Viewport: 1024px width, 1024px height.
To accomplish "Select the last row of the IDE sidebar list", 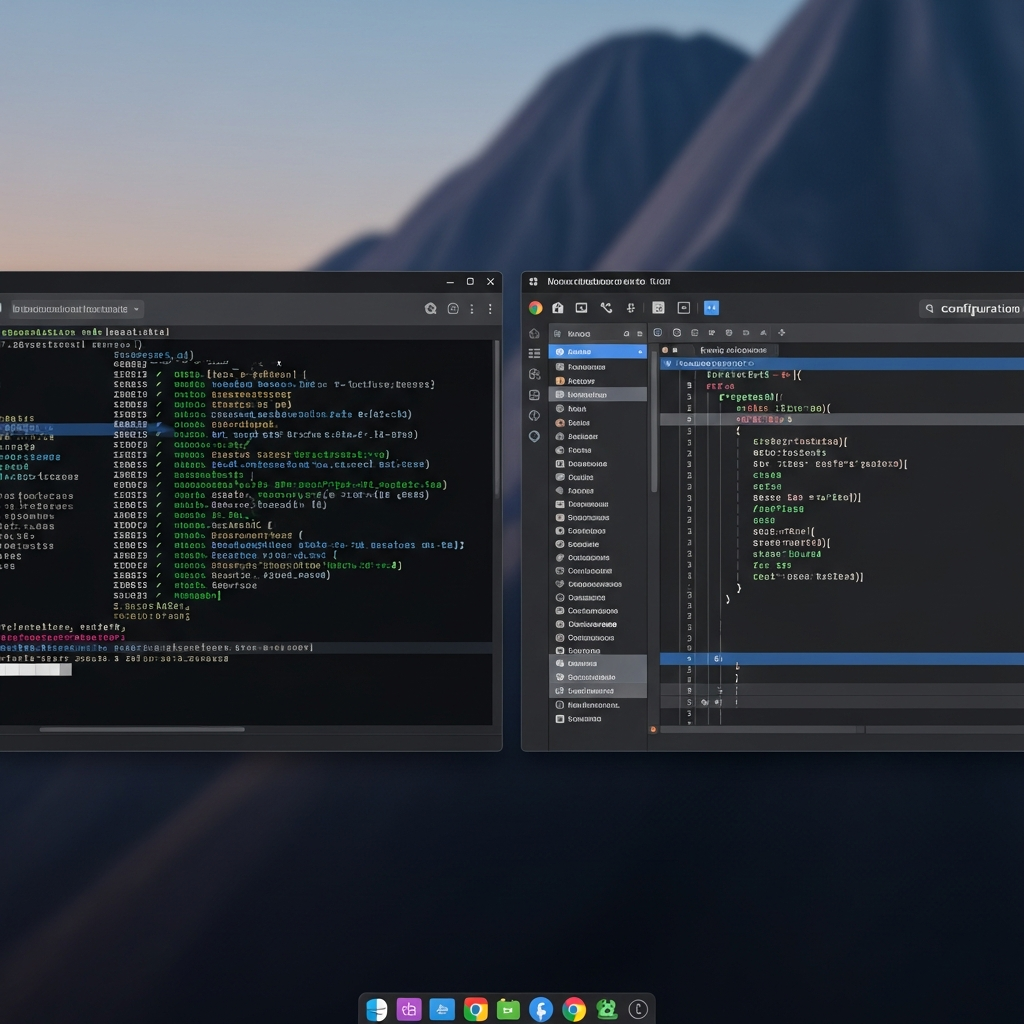I will coord(598,719).
